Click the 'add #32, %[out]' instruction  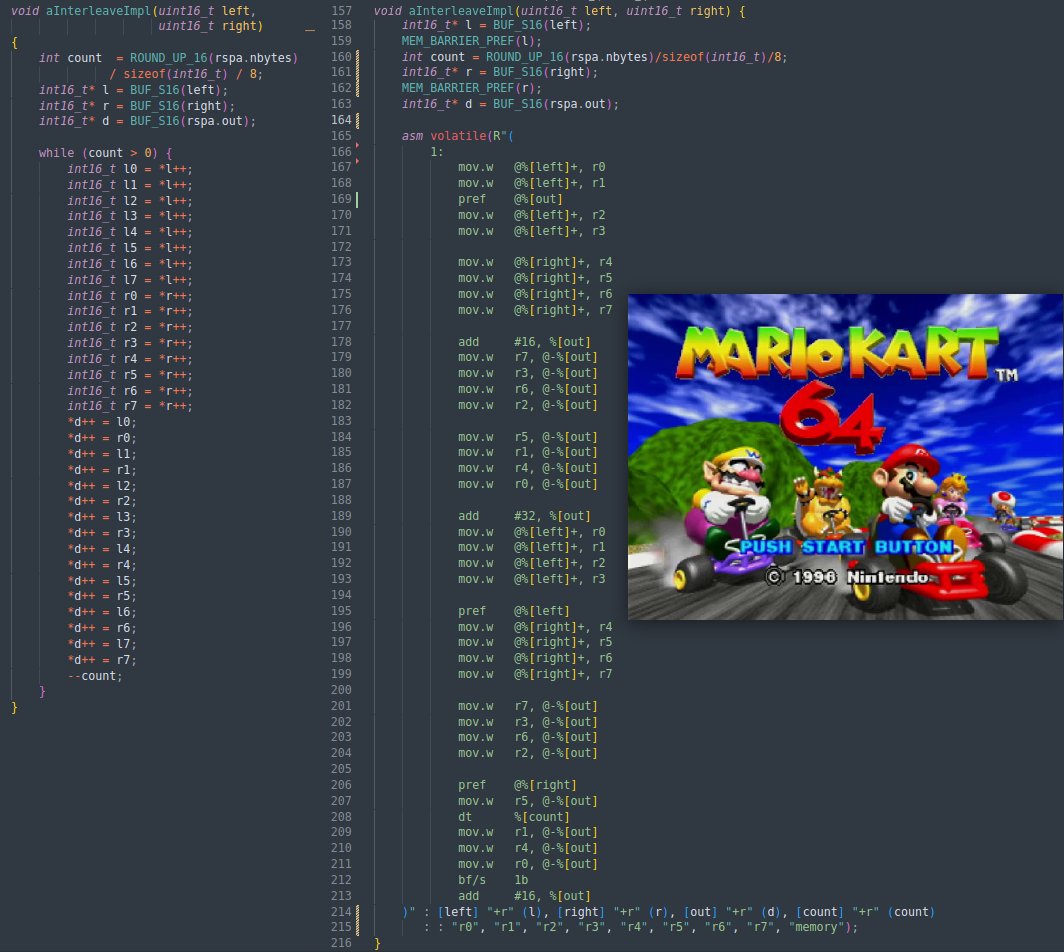tap(524, 516)
